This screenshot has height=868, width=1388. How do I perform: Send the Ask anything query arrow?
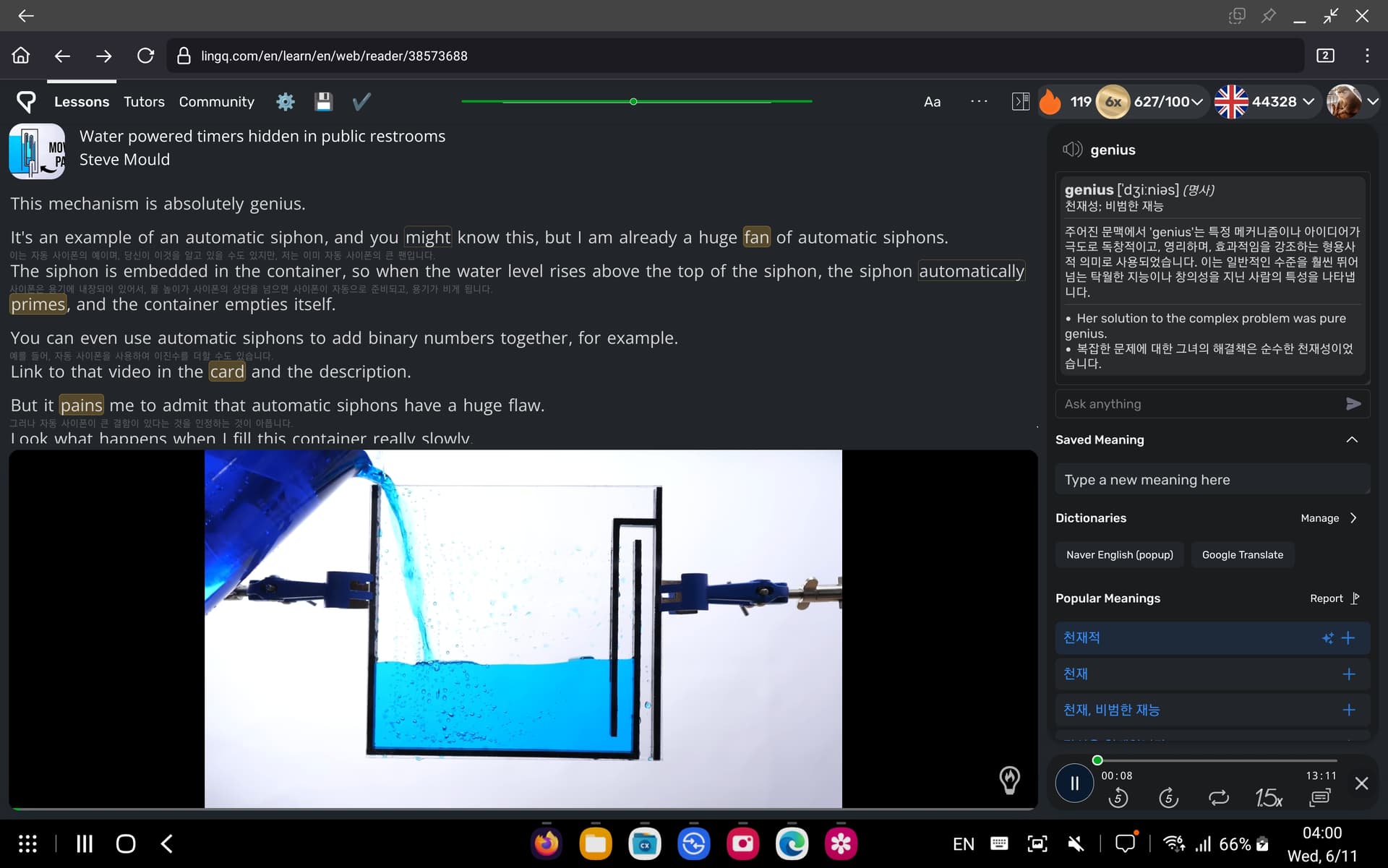[1353, 404]
